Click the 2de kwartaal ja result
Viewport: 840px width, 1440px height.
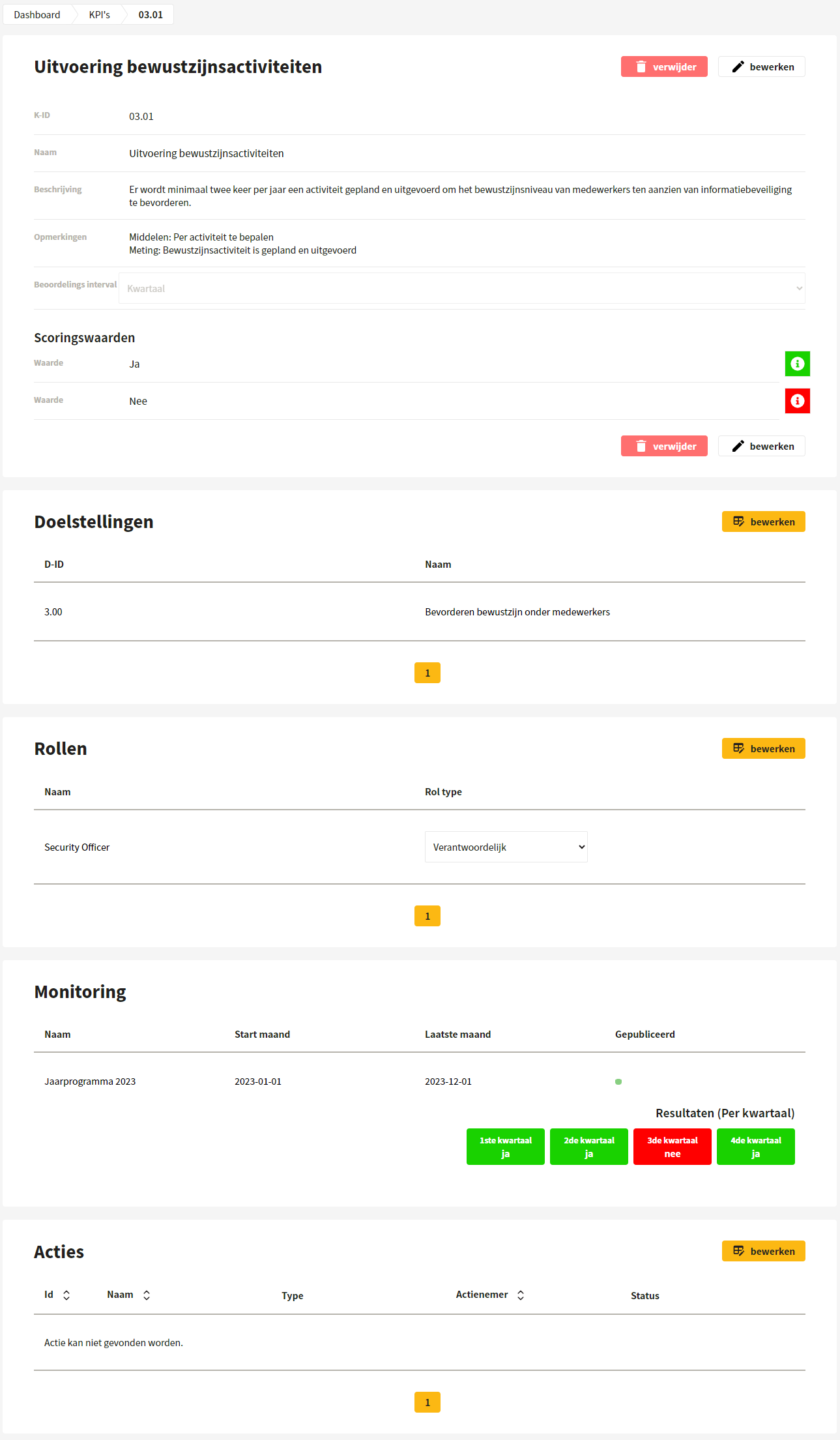click(589, 1147)
